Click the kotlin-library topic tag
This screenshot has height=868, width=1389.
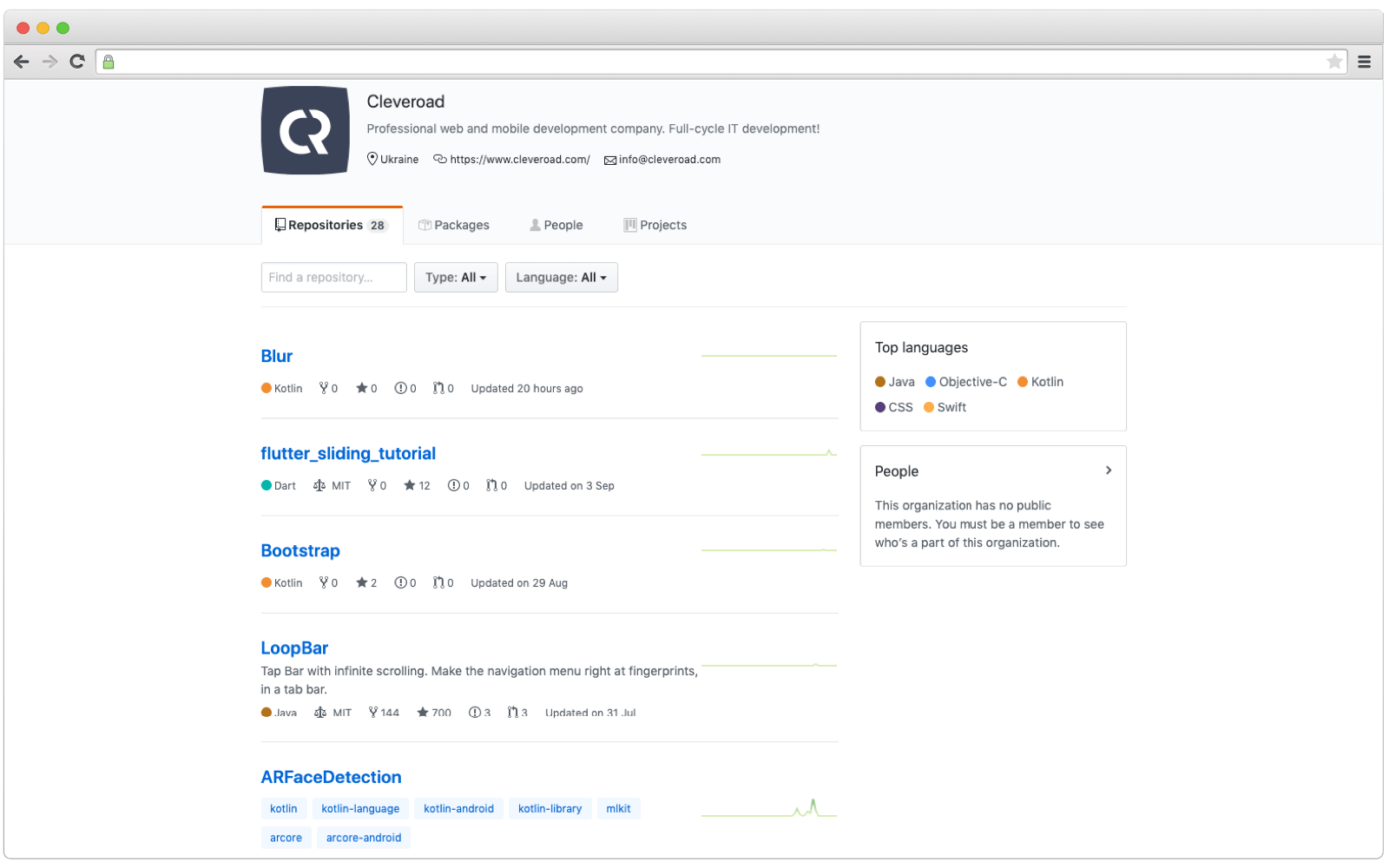550,808
